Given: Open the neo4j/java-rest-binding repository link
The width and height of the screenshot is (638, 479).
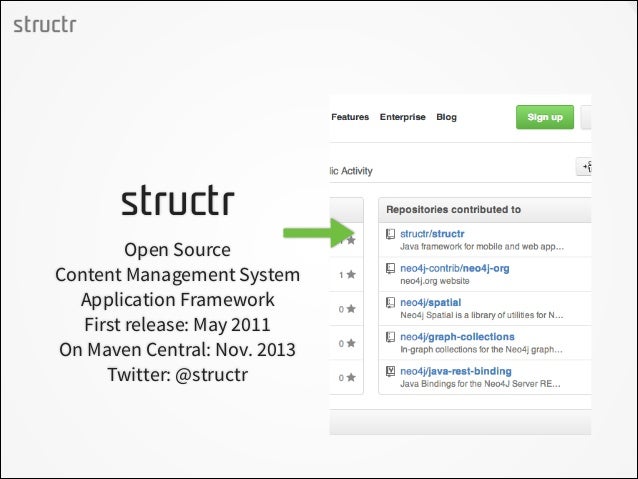Looking at the screenshot, I should click(x=456, y=371).
